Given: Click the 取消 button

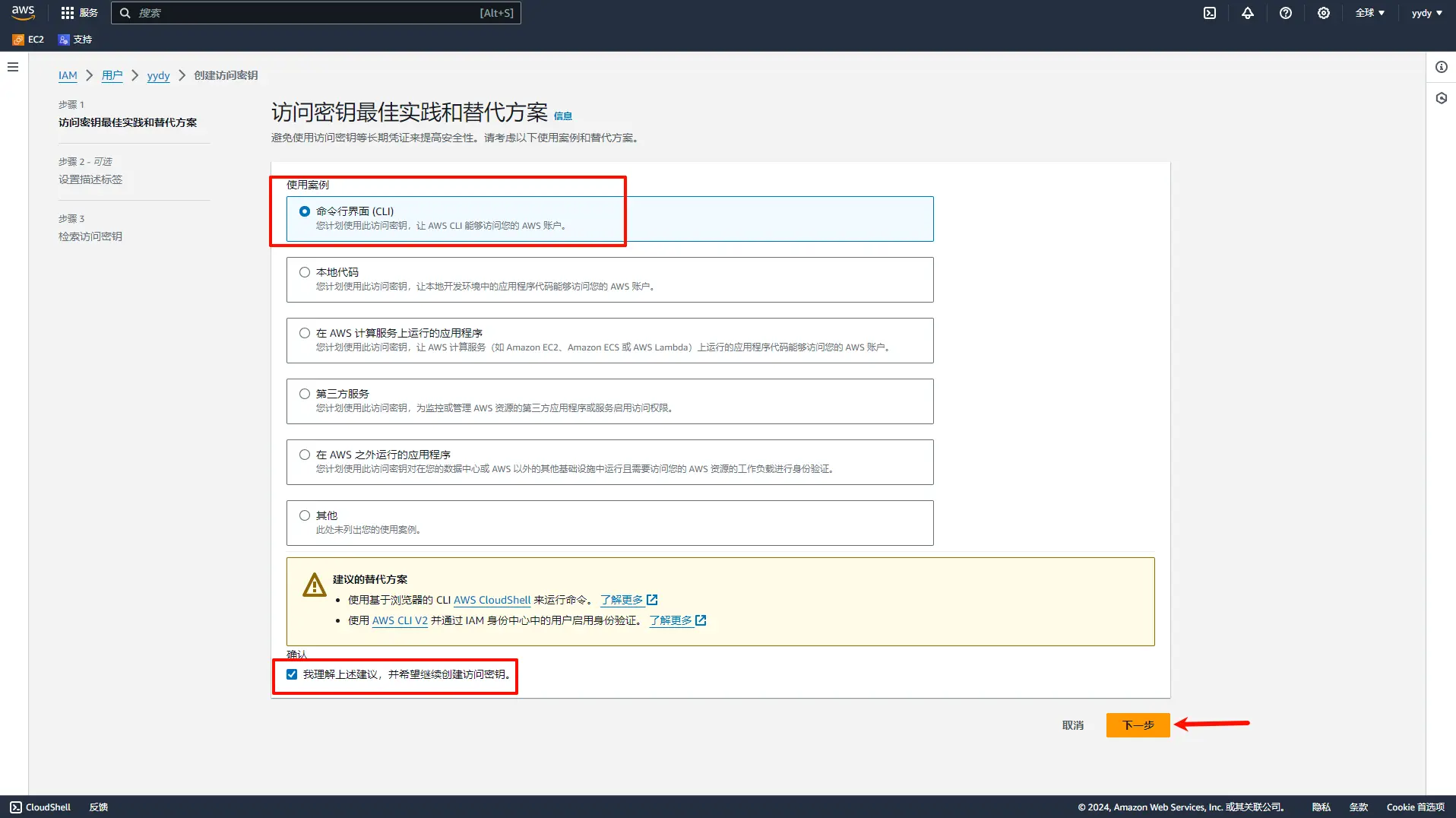Looking at the screenshot, I should pos(1073,725).
